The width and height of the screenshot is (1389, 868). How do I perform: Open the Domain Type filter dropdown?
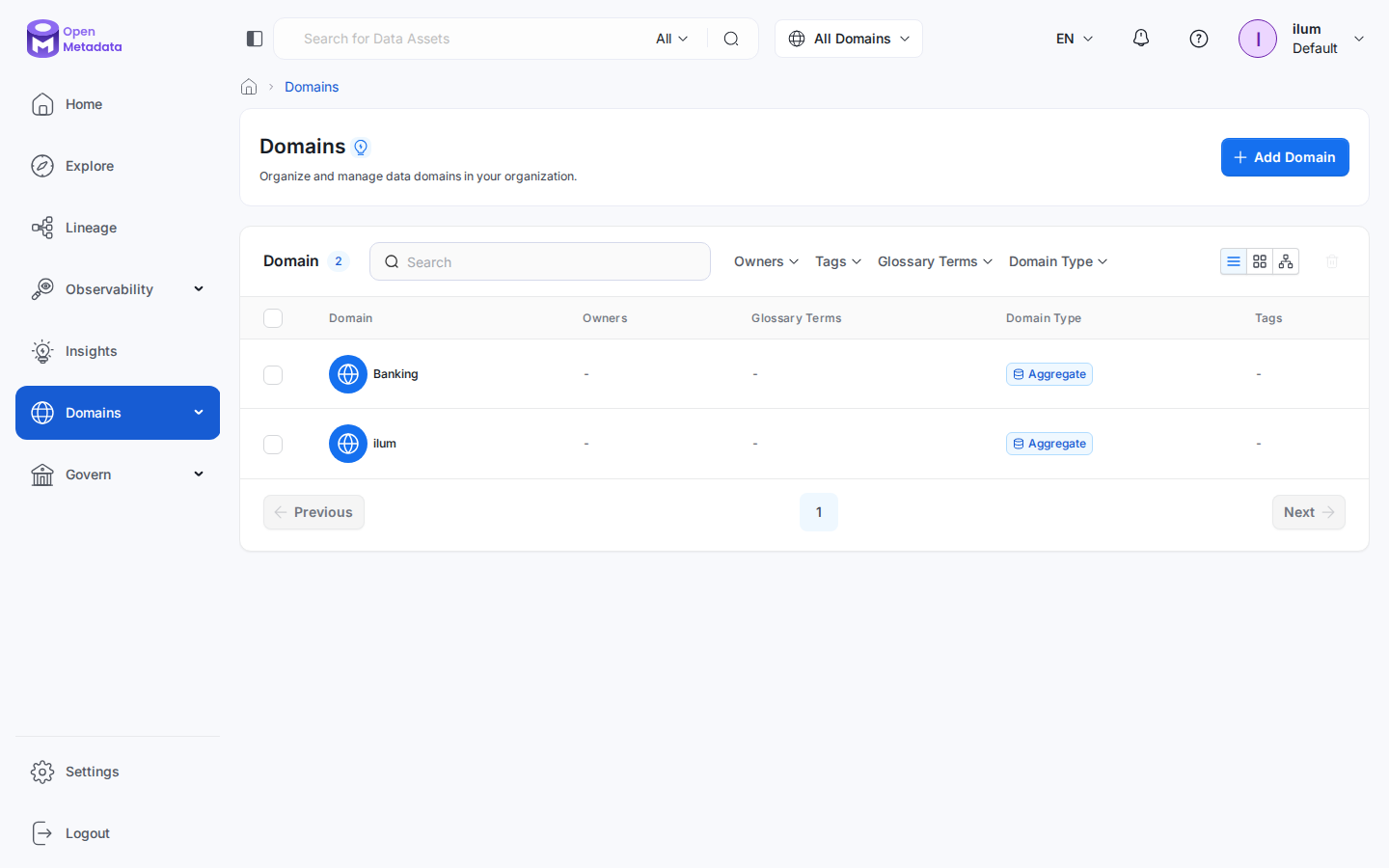pos(1058,261)
